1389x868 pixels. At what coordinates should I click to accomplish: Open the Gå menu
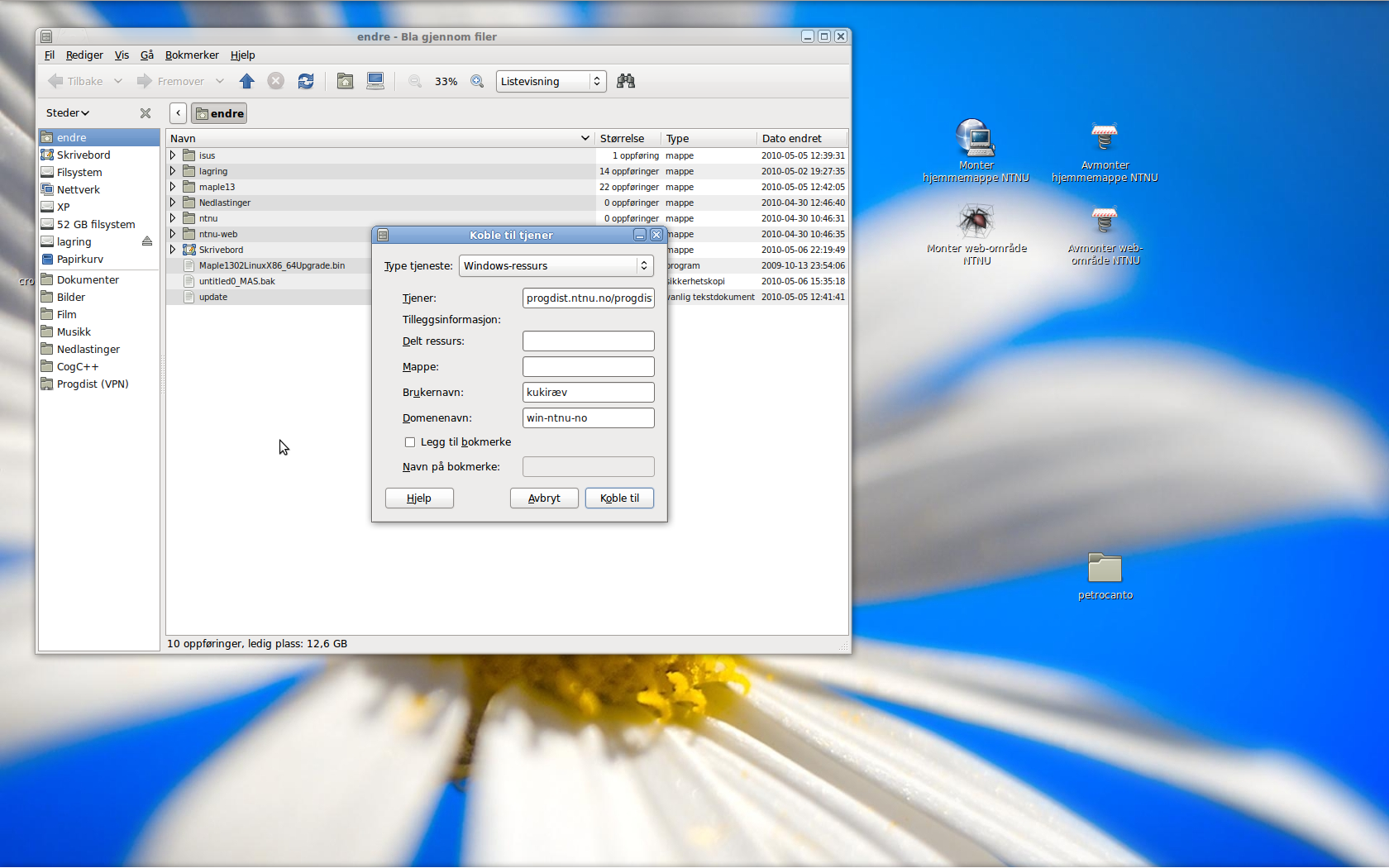click(147, 55)
